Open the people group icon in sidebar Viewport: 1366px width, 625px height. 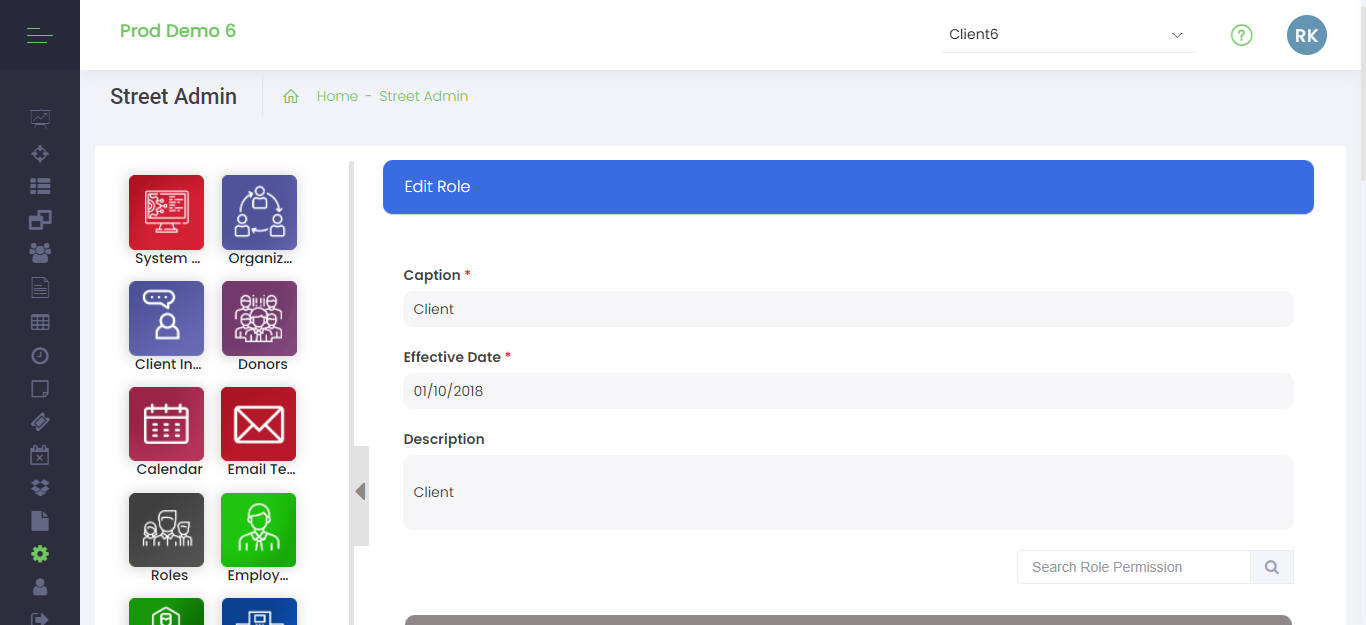point(40,252)
